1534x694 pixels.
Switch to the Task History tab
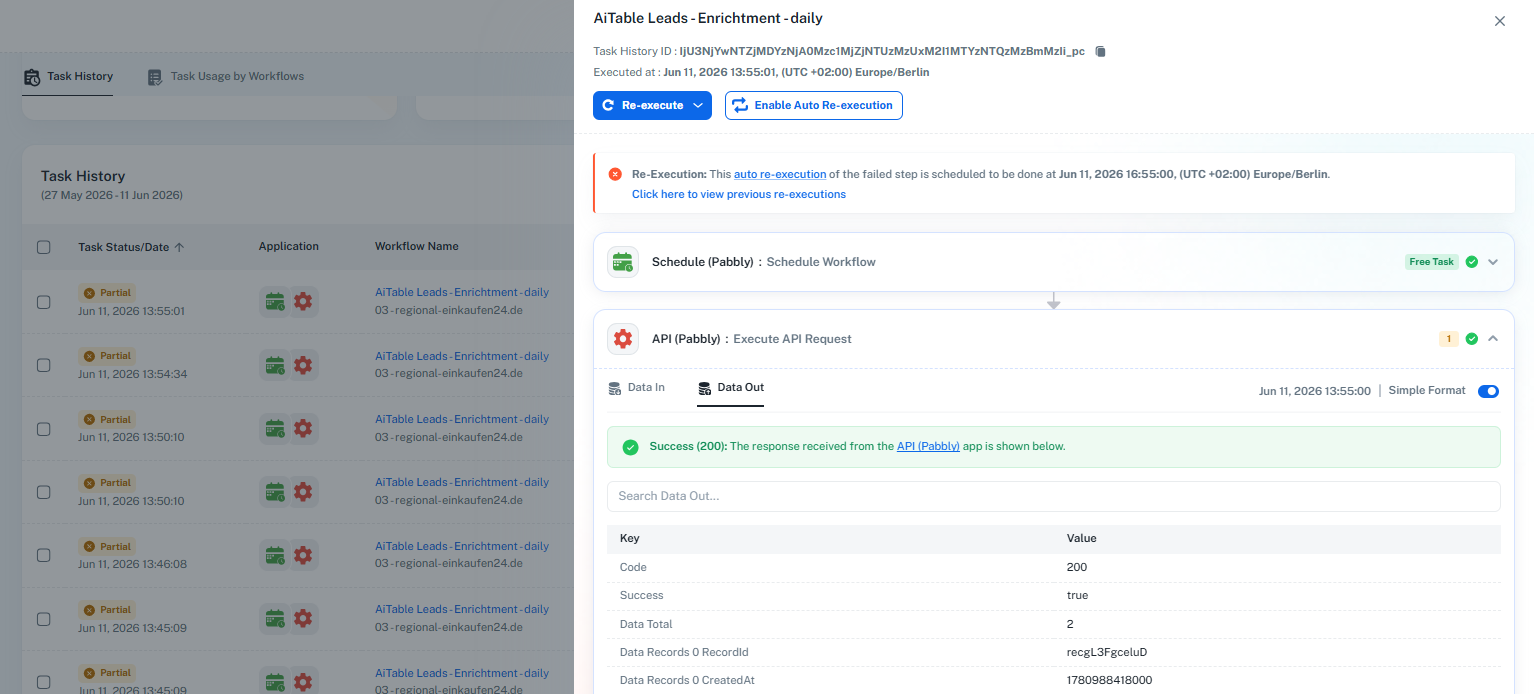click(x=68, y=77)
